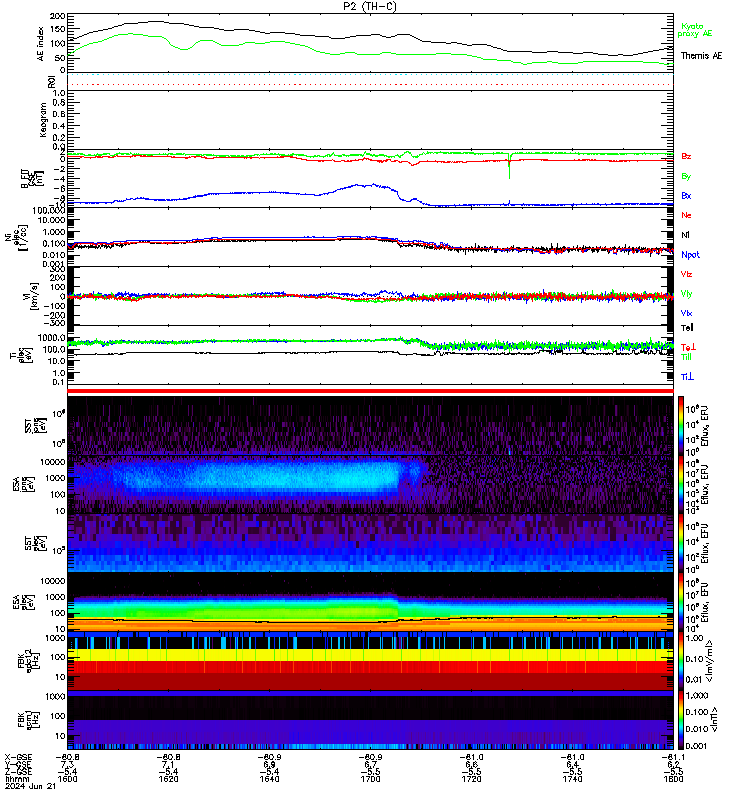The height and width of the screenshot is (800, 750).
Task: Select the black "Te∥" temperature legend label
Action: [687, 328]
